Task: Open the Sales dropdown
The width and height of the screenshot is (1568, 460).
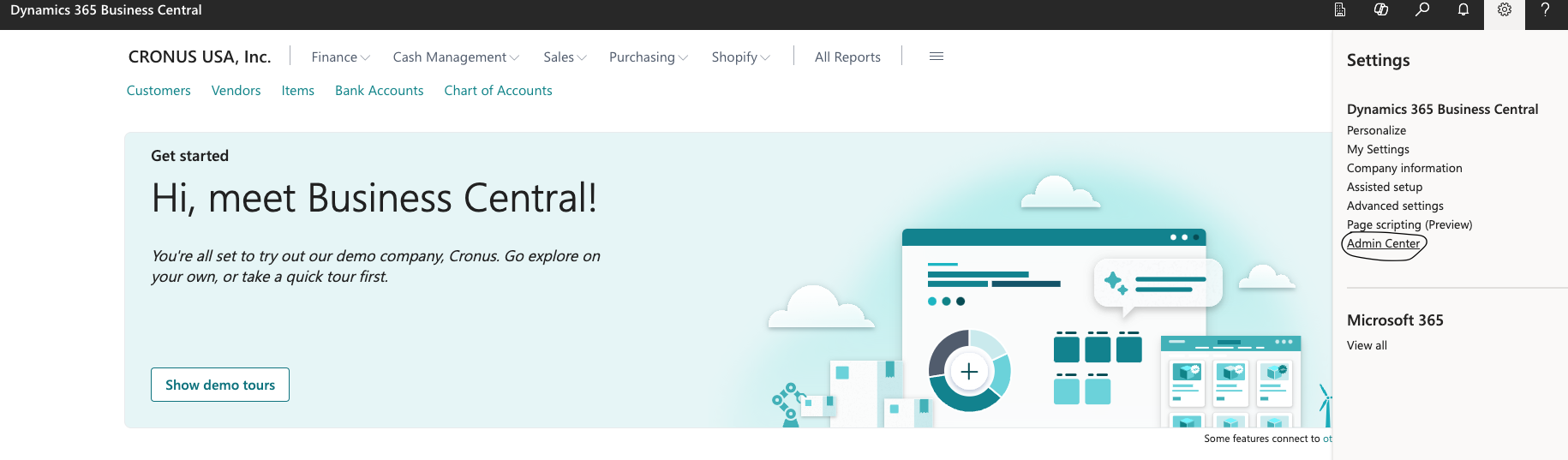Action: (565, 57)
